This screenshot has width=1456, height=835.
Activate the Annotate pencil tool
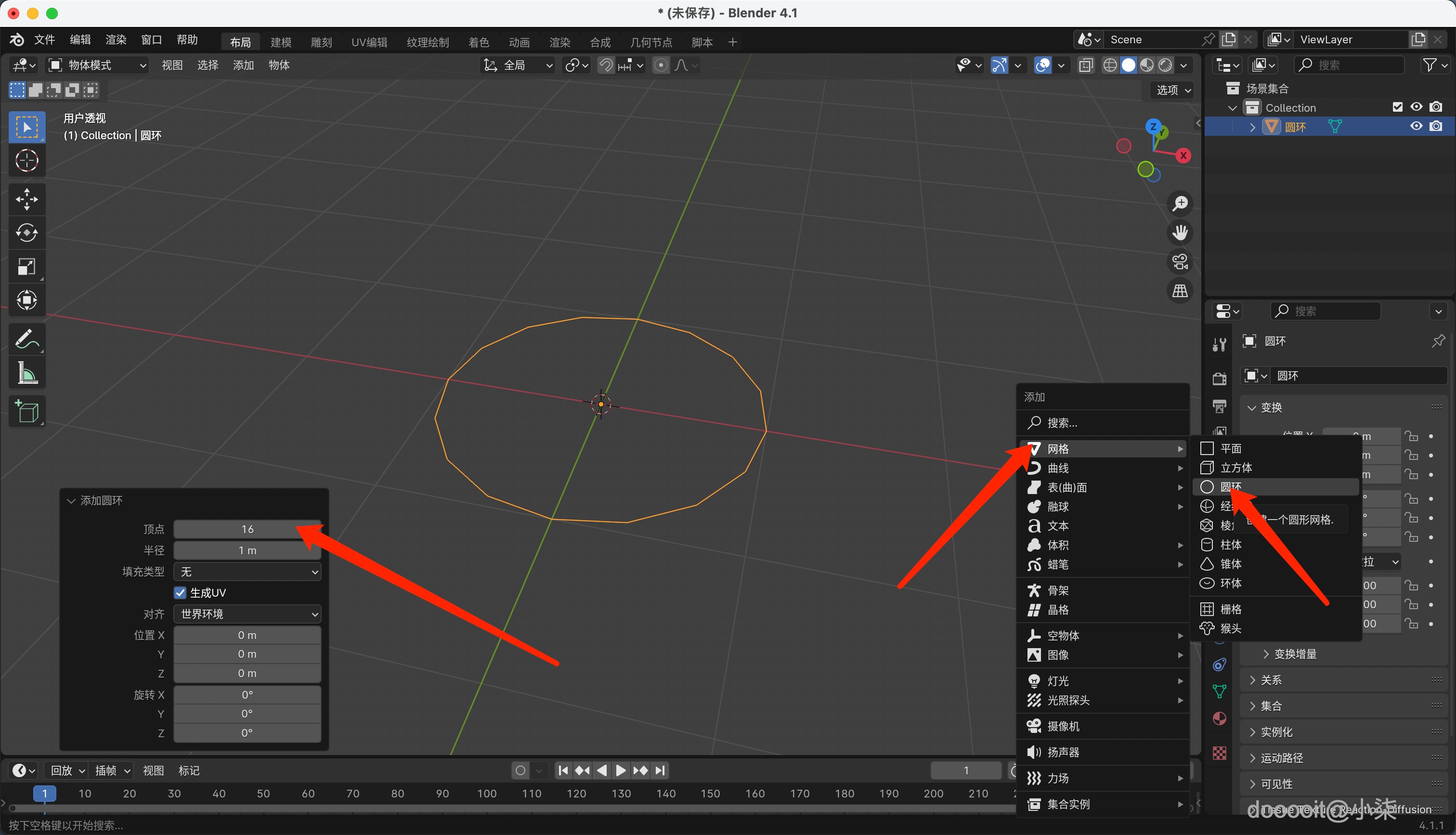point(26,339)
